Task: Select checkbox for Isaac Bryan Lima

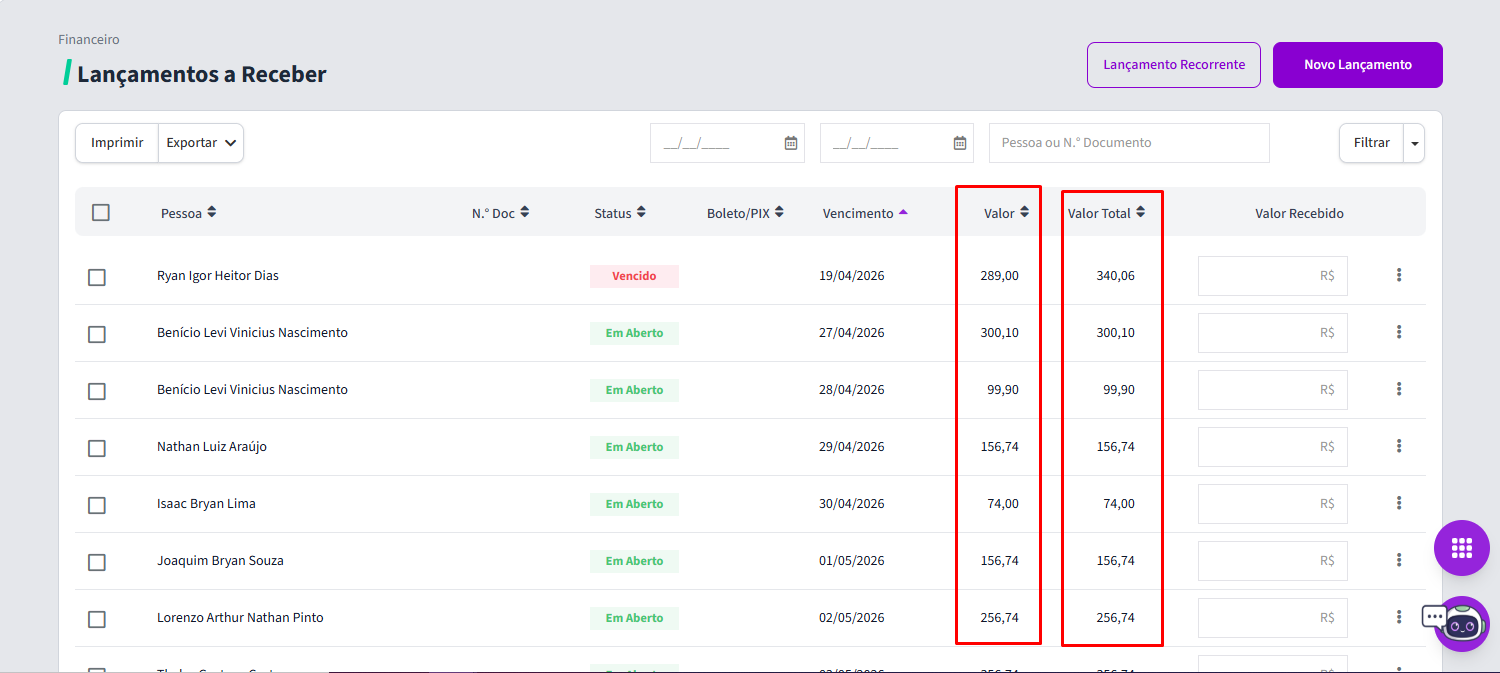Action: tap(97, 505)
